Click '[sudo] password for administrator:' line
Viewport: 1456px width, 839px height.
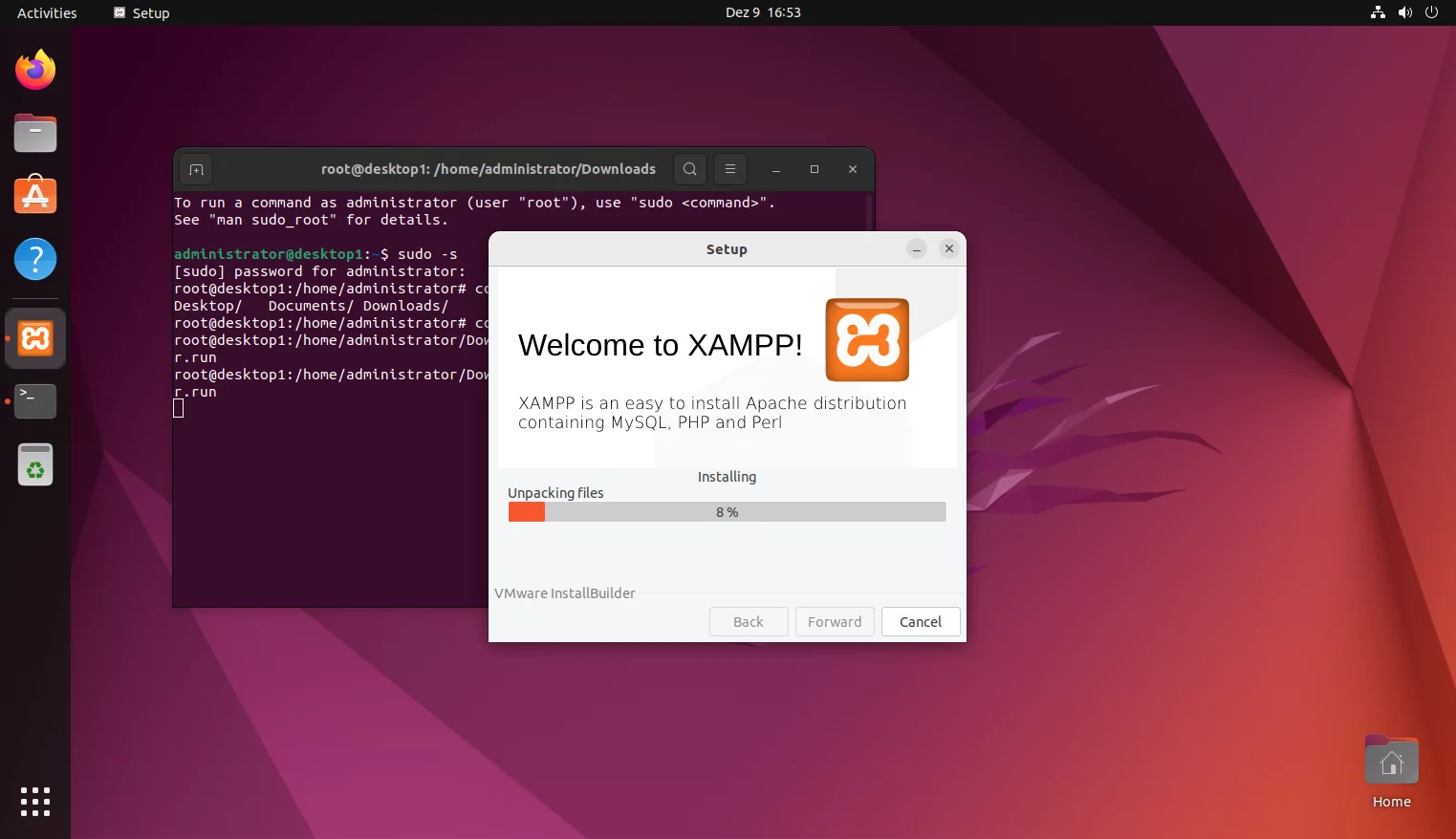pyautogui.click(x=320, y=271)
